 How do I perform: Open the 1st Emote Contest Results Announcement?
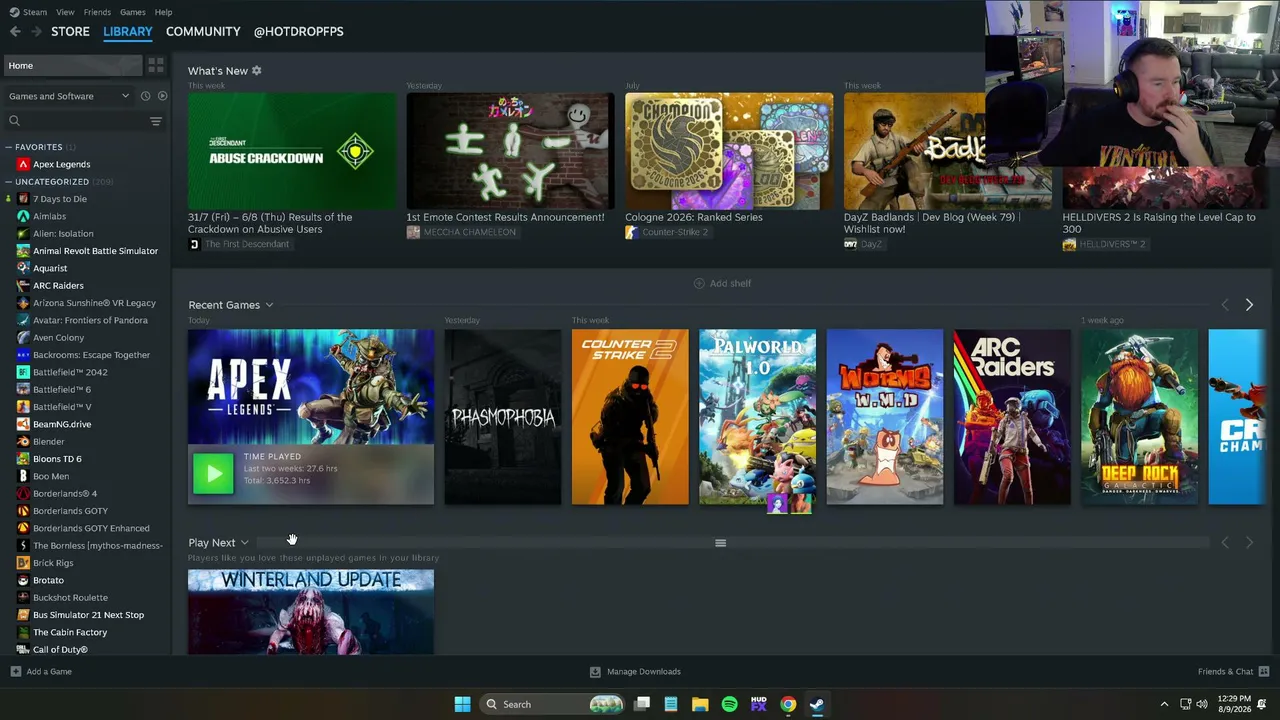click(510, 151)
